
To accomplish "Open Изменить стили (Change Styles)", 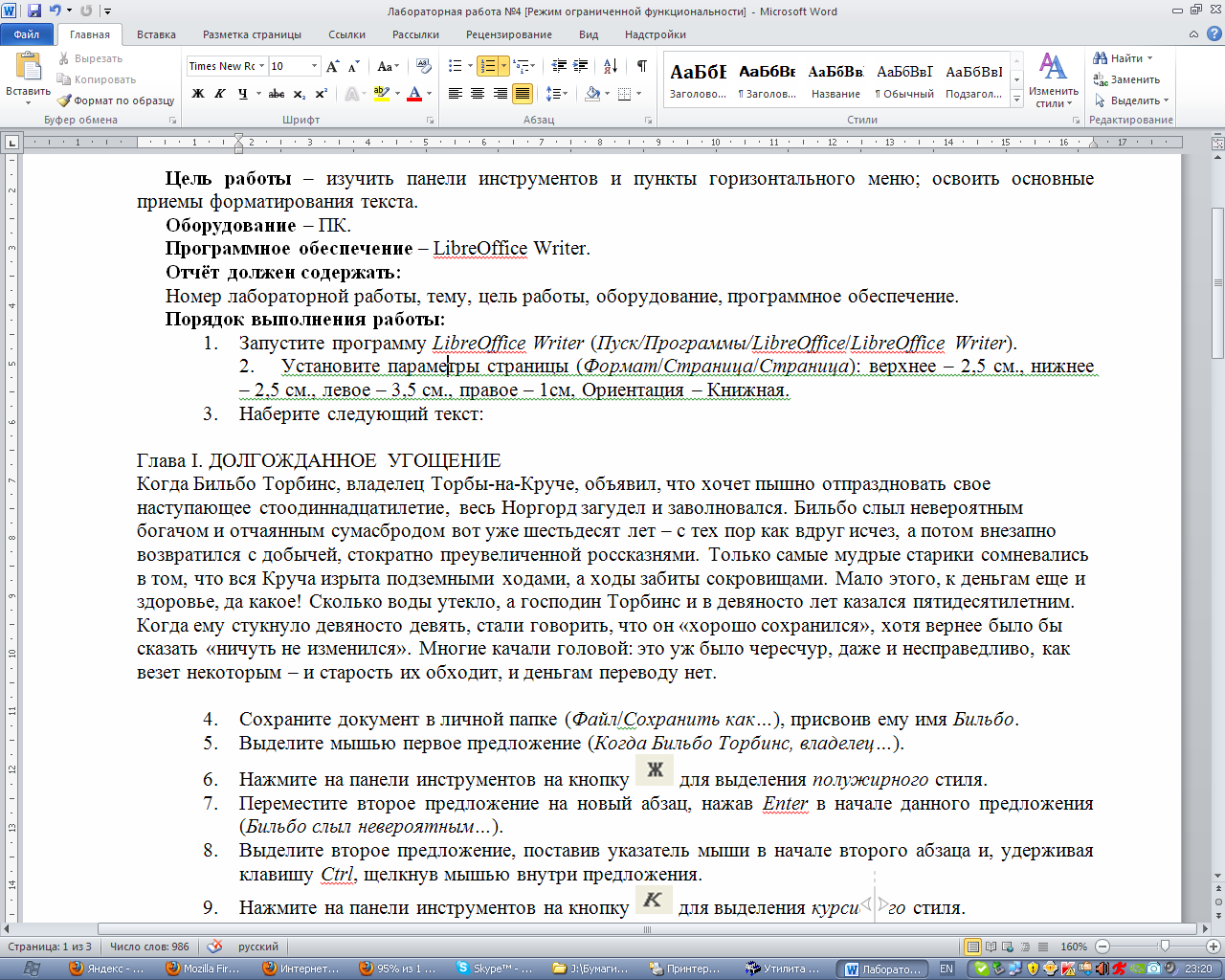I will 1054,79.
